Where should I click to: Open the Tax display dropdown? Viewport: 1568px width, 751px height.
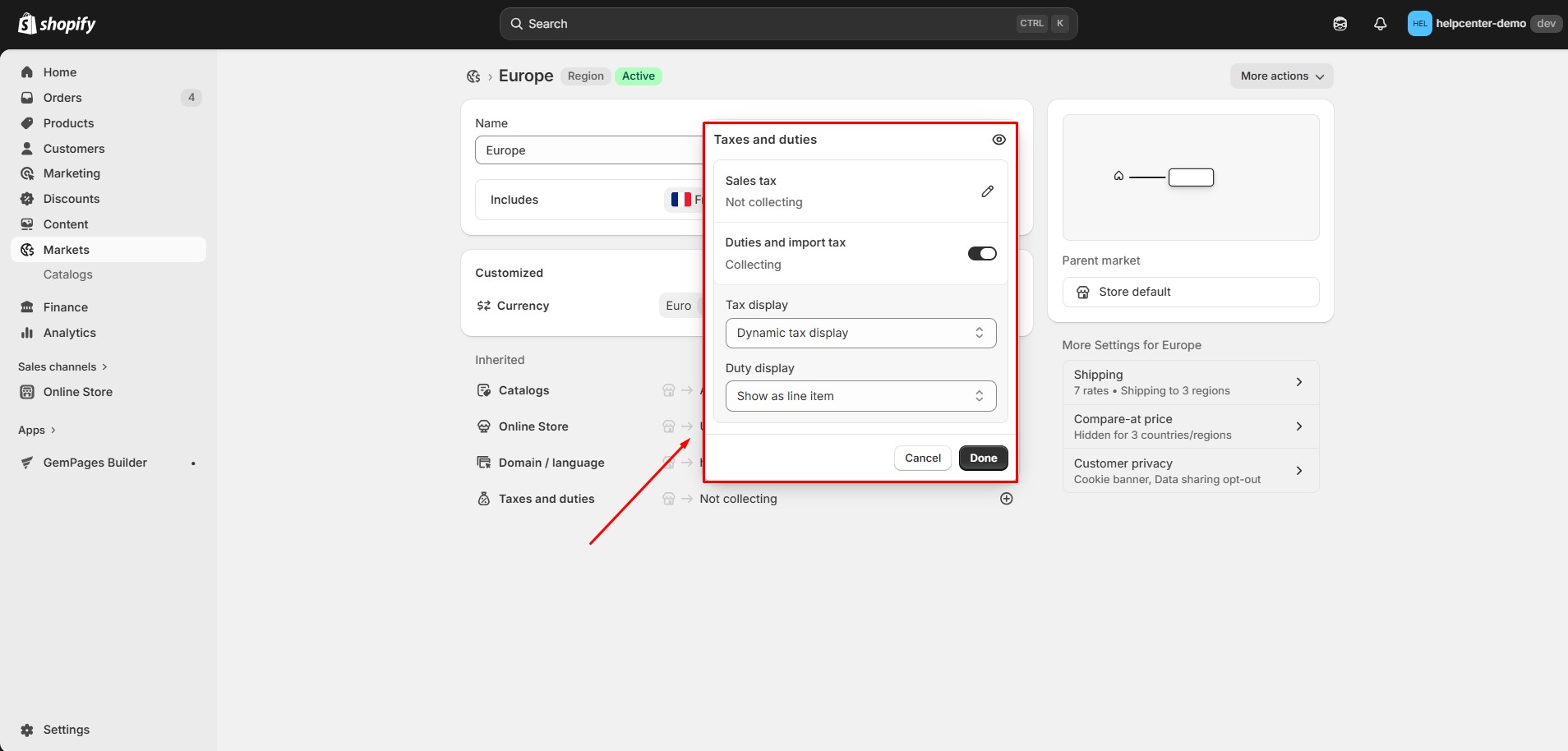pos(860,333)
